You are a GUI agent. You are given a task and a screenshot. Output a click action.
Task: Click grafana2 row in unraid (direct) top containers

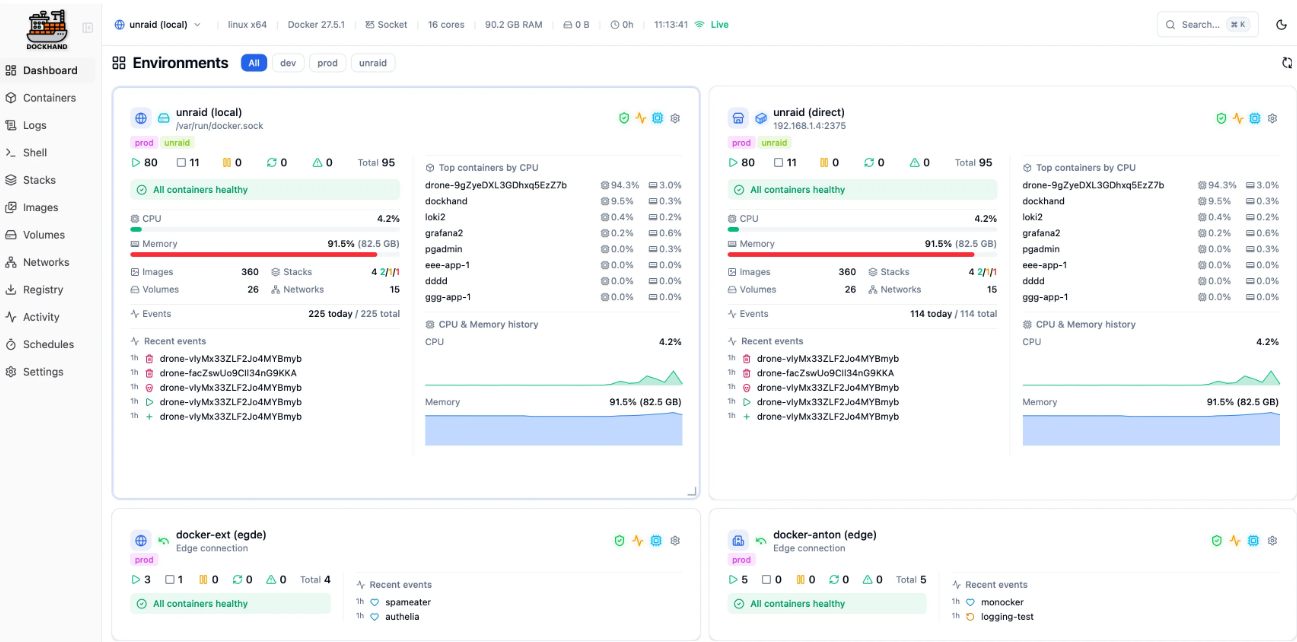1150,233
